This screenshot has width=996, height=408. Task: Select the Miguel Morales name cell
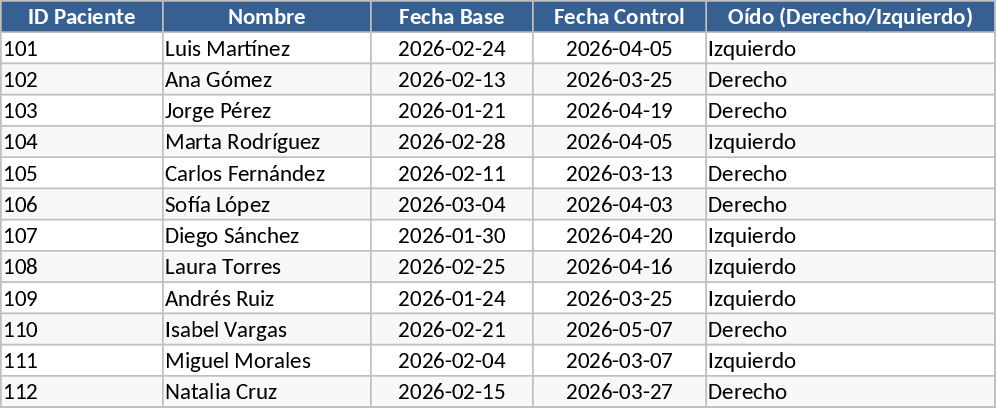point(237,361)
